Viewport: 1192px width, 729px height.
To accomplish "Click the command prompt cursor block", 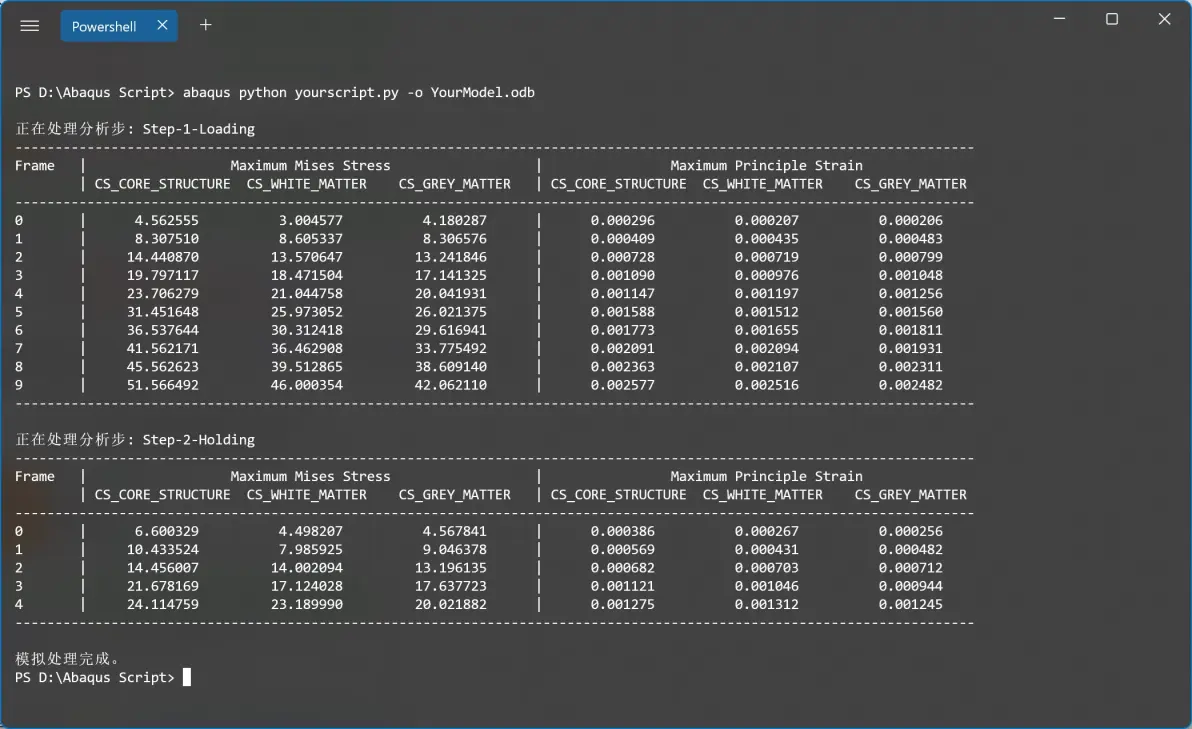I will (x=187, y=677).
